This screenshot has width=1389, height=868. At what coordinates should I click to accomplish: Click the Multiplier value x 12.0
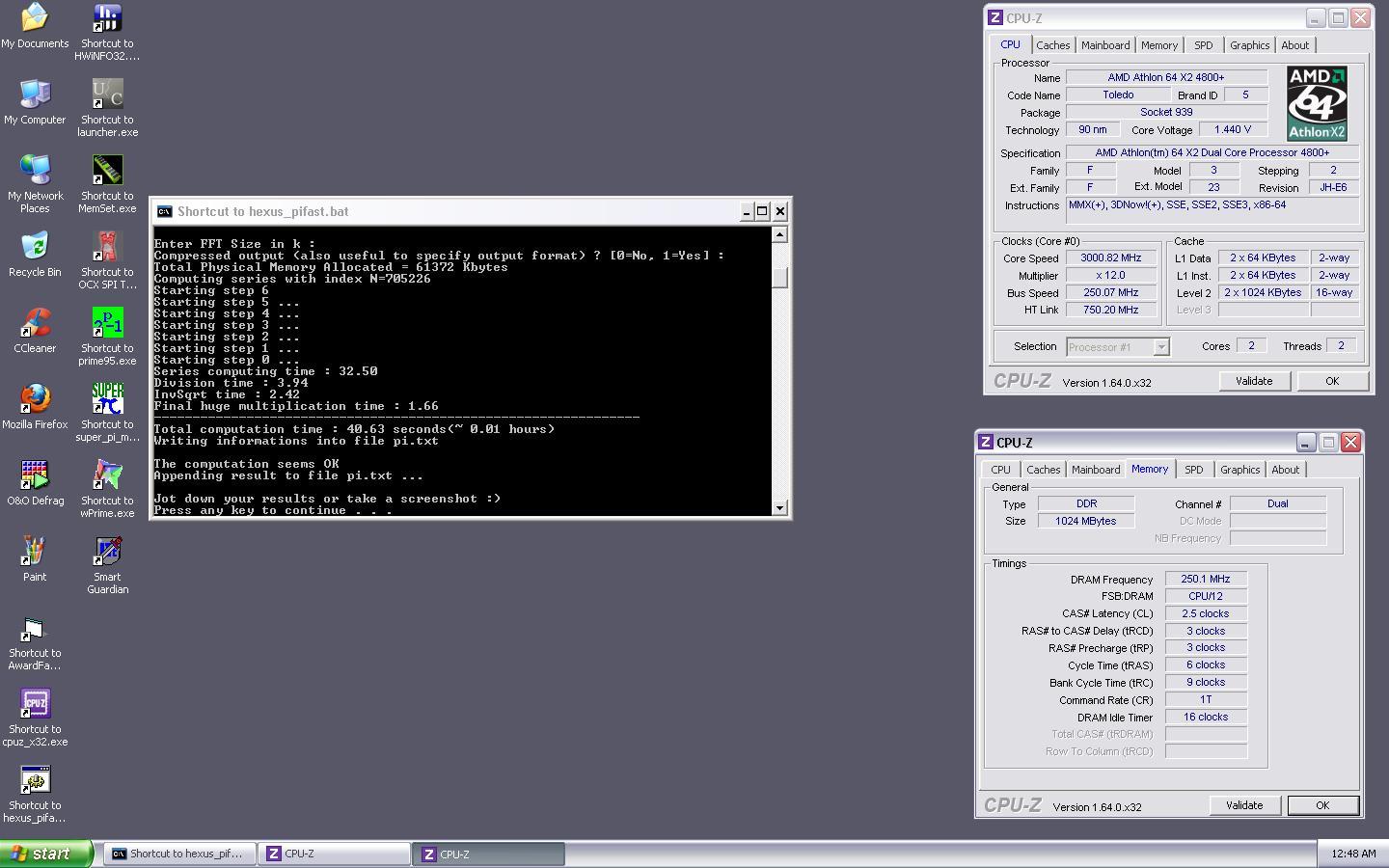(x=1110, y=275)
